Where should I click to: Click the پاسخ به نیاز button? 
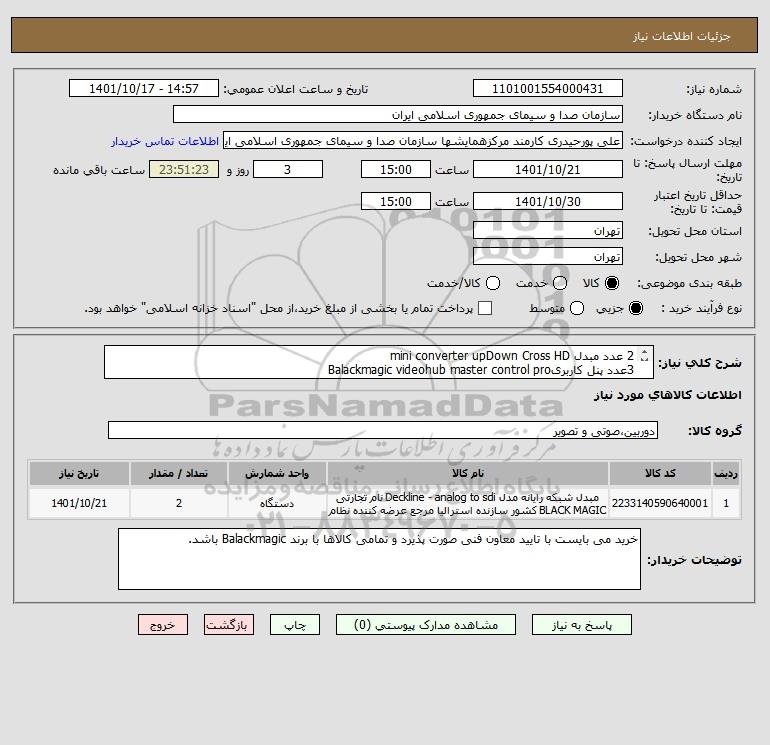581,625
